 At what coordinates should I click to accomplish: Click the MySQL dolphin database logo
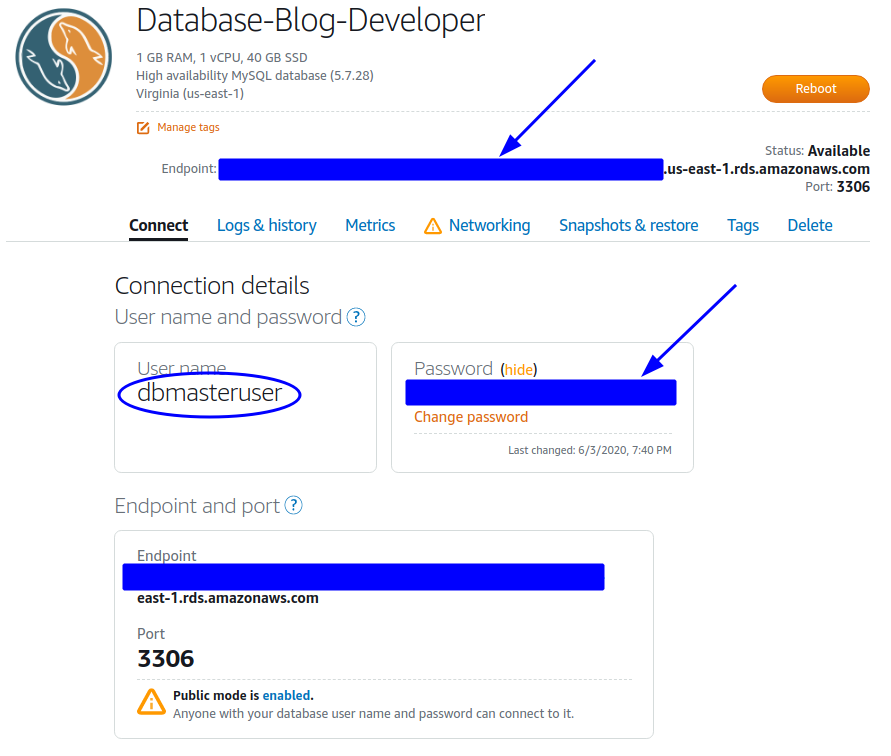pos(64,56)
